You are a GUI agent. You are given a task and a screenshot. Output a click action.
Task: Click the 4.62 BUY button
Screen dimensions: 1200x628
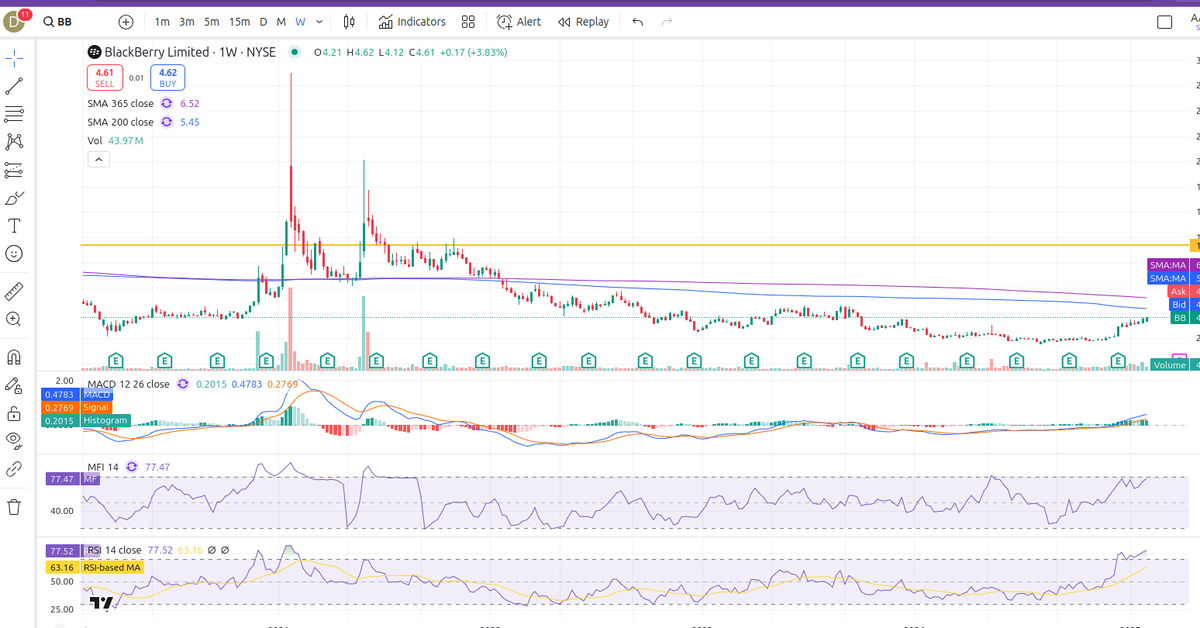tap(168, 78)
